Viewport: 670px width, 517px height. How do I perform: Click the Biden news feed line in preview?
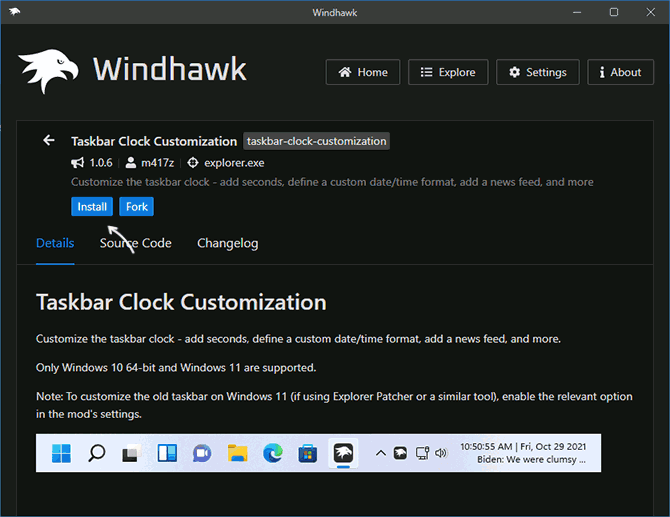tap(531, 460)
